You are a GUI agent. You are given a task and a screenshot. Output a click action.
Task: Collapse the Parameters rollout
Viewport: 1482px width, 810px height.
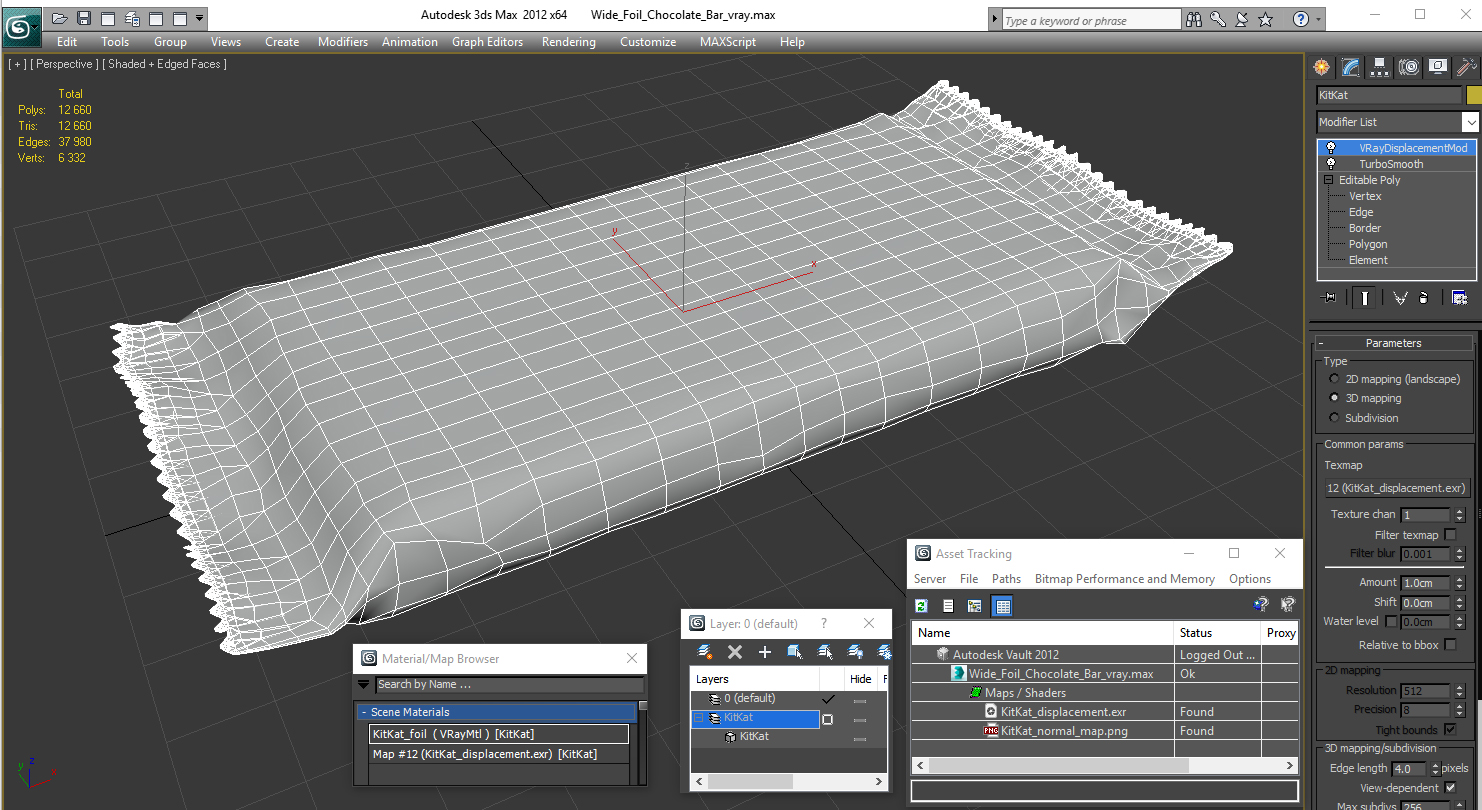point(1321,343)
